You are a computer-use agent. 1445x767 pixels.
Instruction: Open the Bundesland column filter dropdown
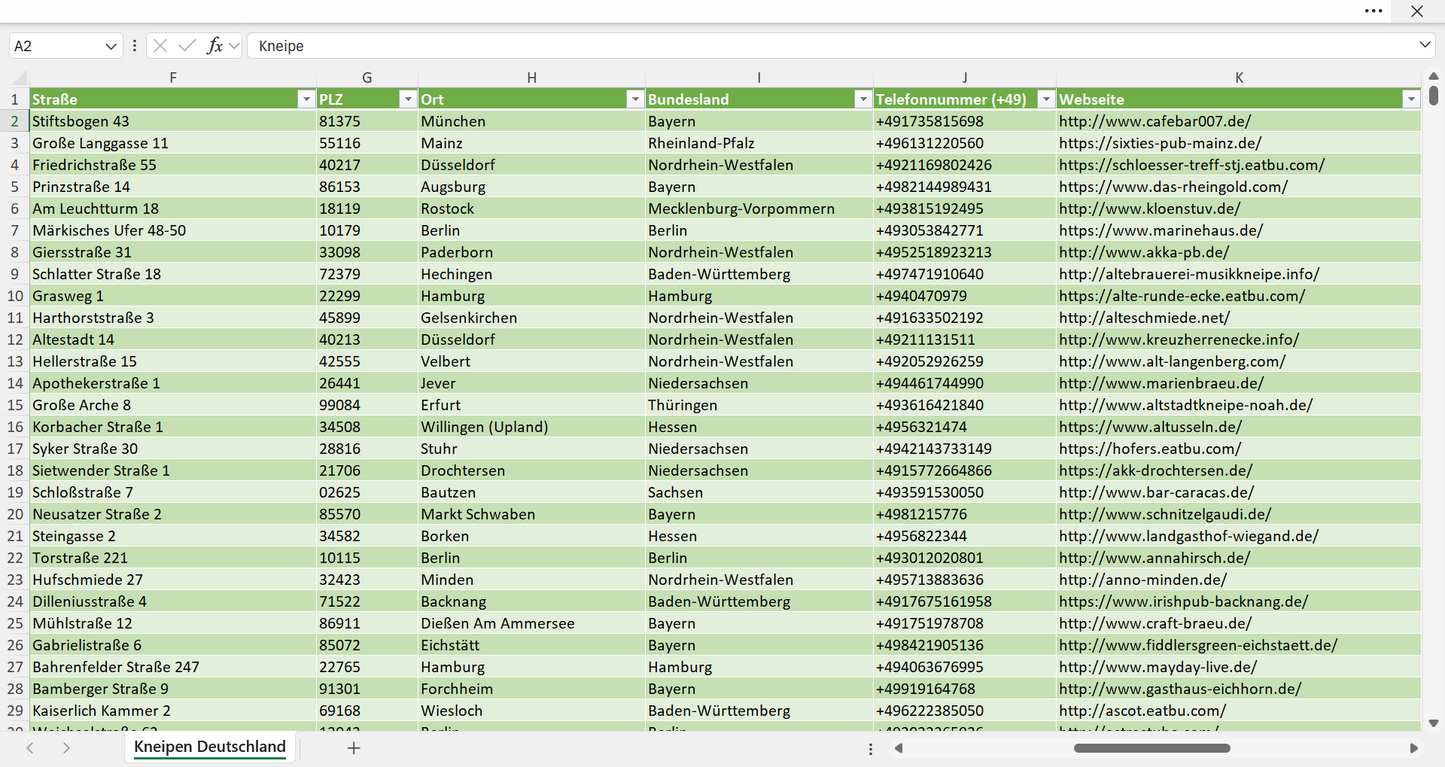(x=862, y=99)
